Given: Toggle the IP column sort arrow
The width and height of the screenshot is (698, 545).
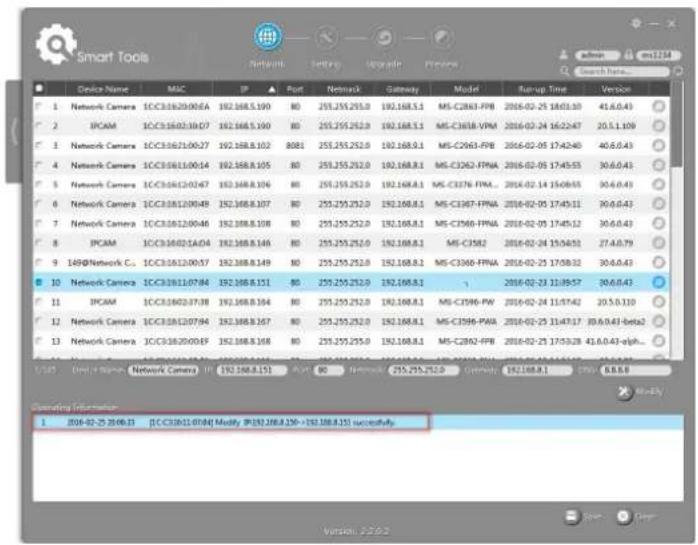Looking at the screenshot, I should coord(272,90).
